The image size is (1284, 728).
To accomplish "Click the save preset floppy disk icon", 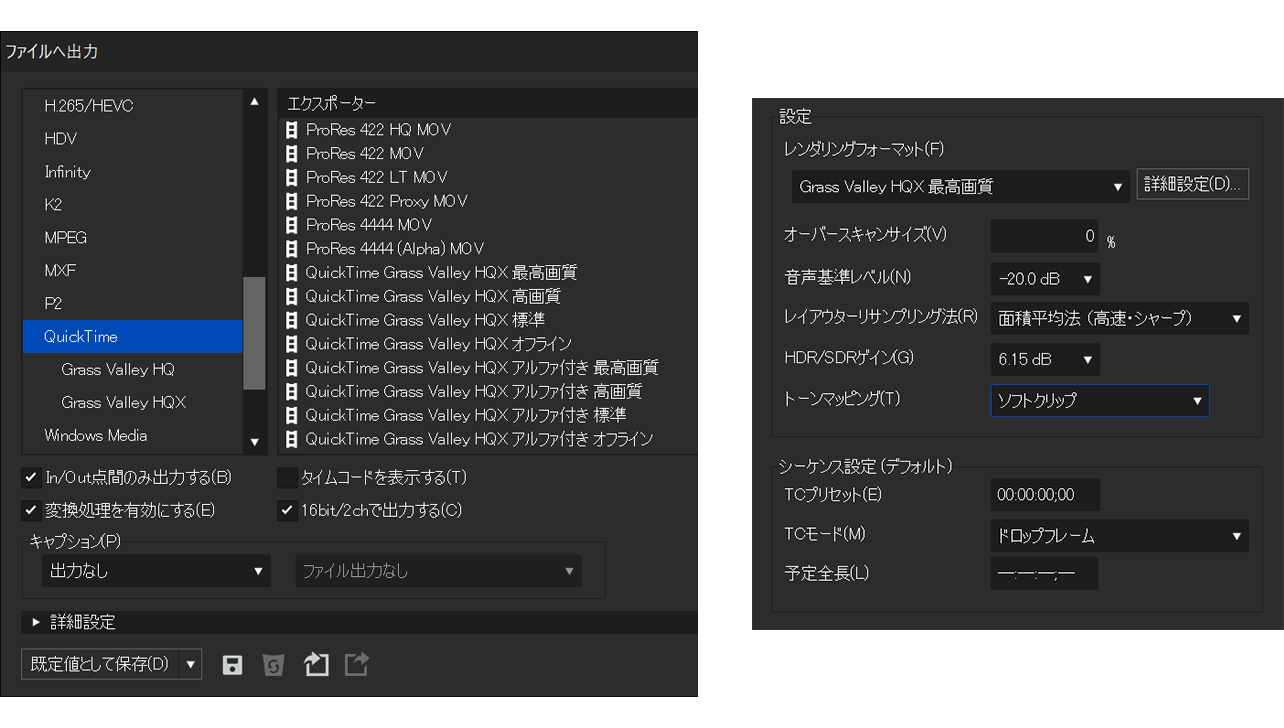I will coord(232,665).
